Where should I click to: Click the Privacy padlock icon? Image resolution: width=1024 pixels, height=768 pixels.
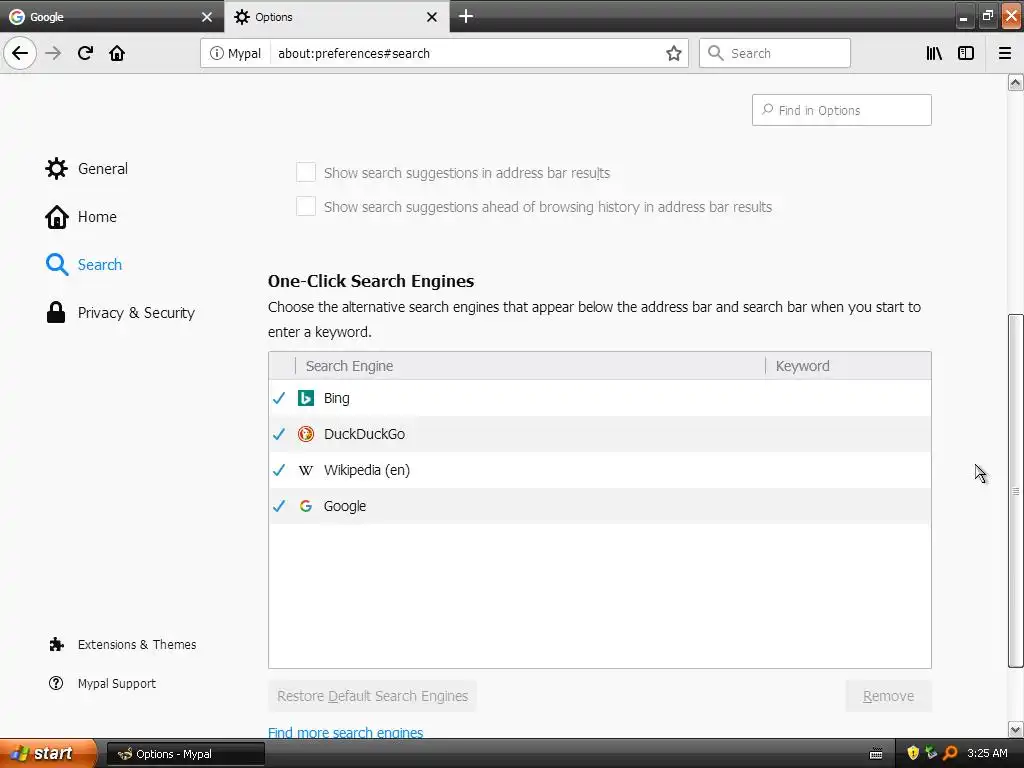[56, 312]
